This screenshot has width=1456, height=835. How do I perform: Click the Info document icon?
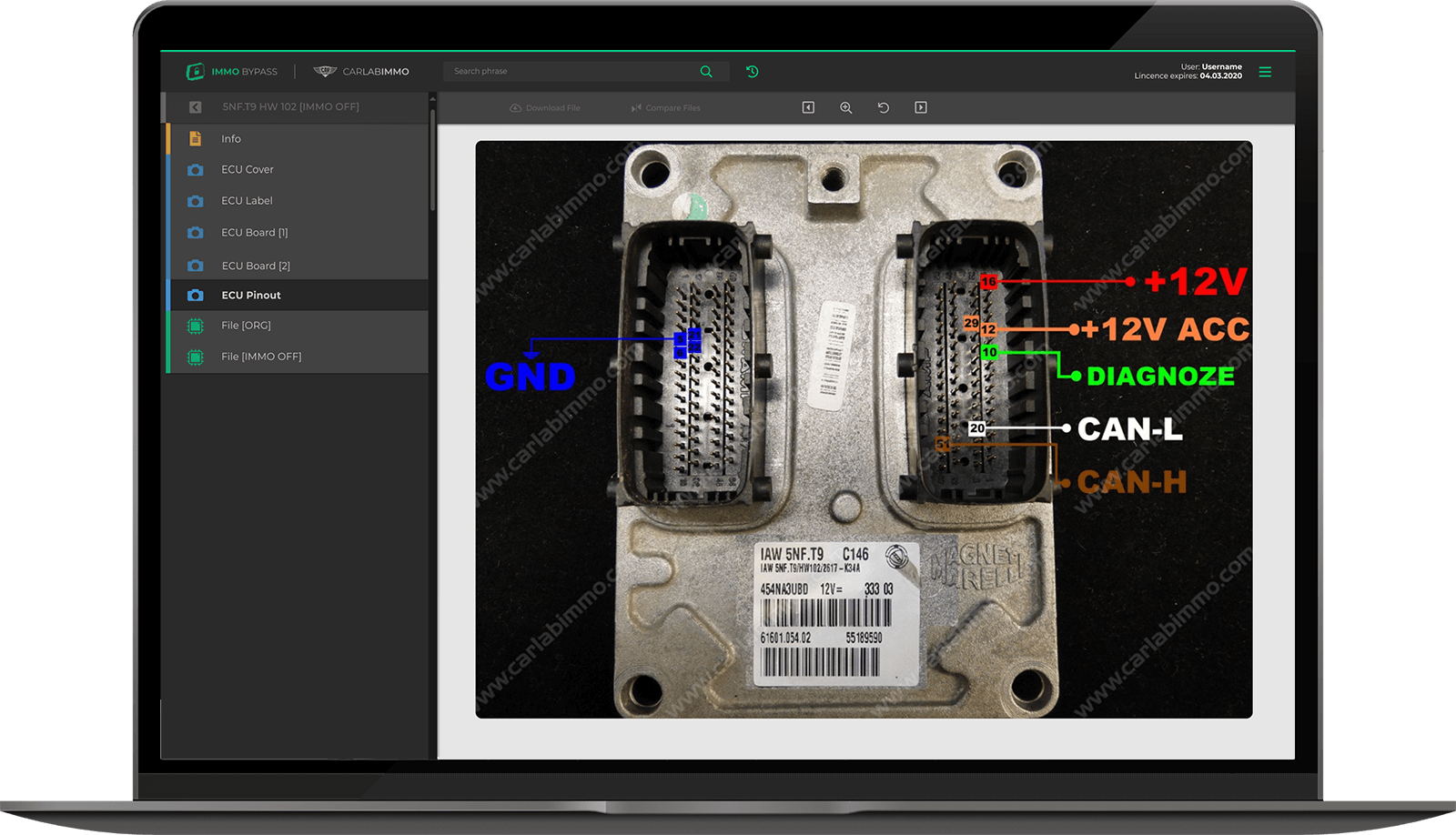195,138
